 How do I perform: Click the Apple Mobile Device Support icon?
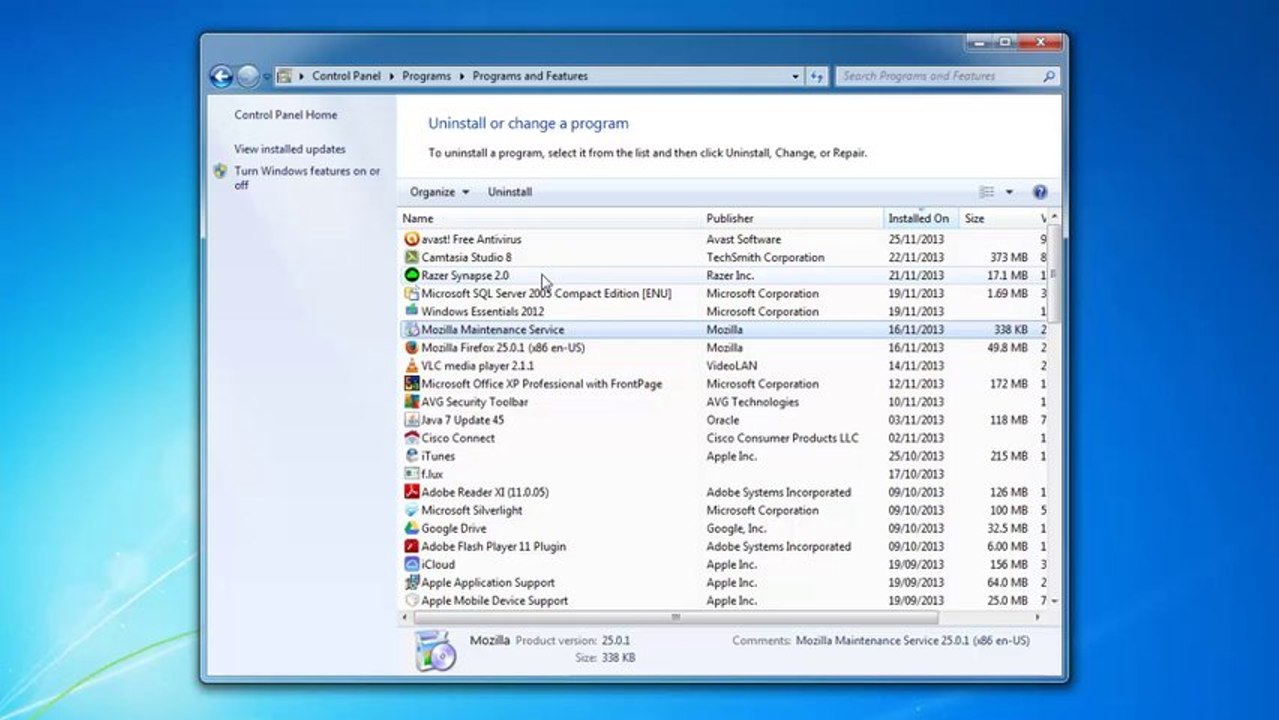point(411,600)
